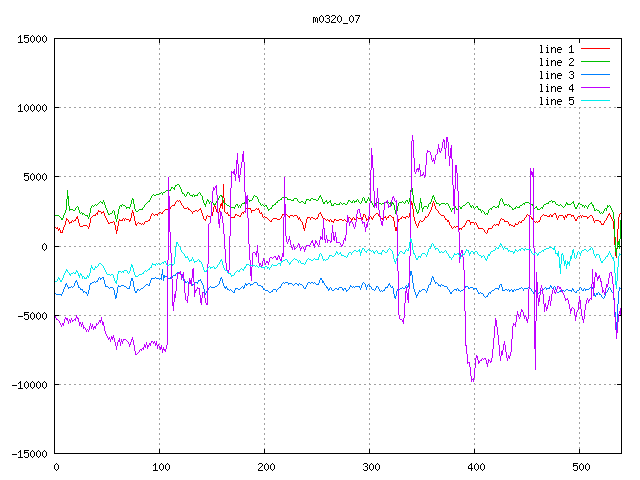Select the 'line 2' legend label
This screenshot has height=480, width=640.
pos(556,62)
